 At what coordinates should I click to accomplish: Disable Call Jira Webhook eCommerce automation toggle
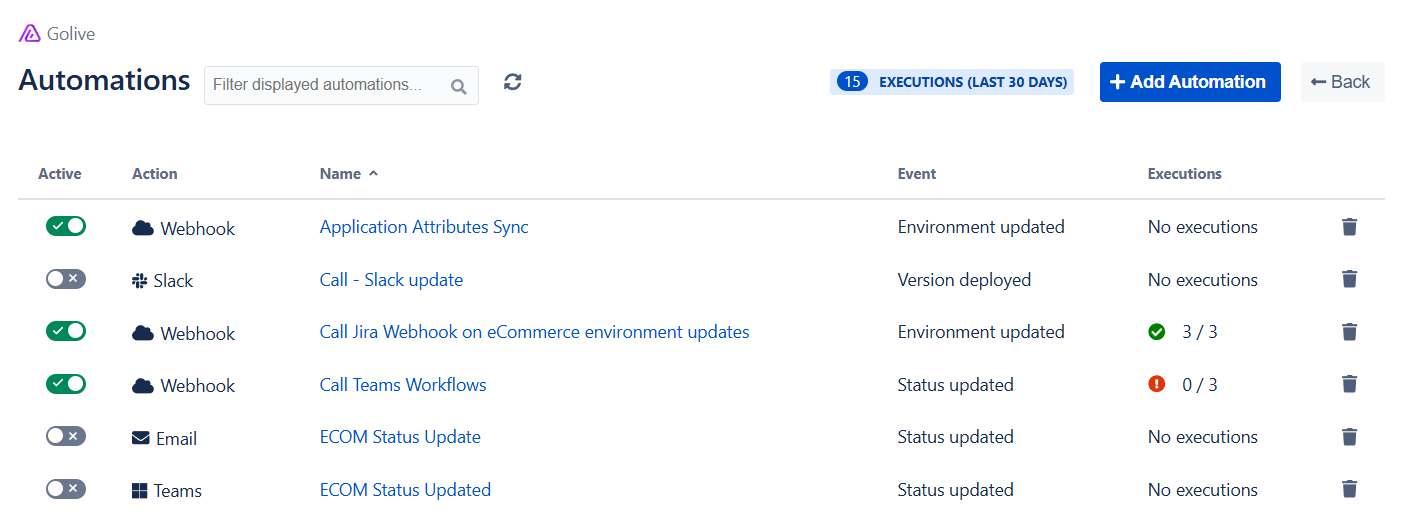click(x=66, y=331)
